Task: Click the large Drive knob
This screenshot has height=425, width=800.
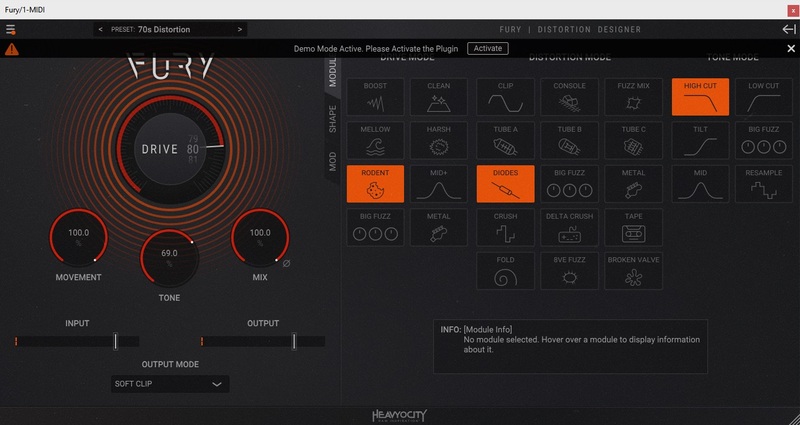Action: [x=170, y=149]
